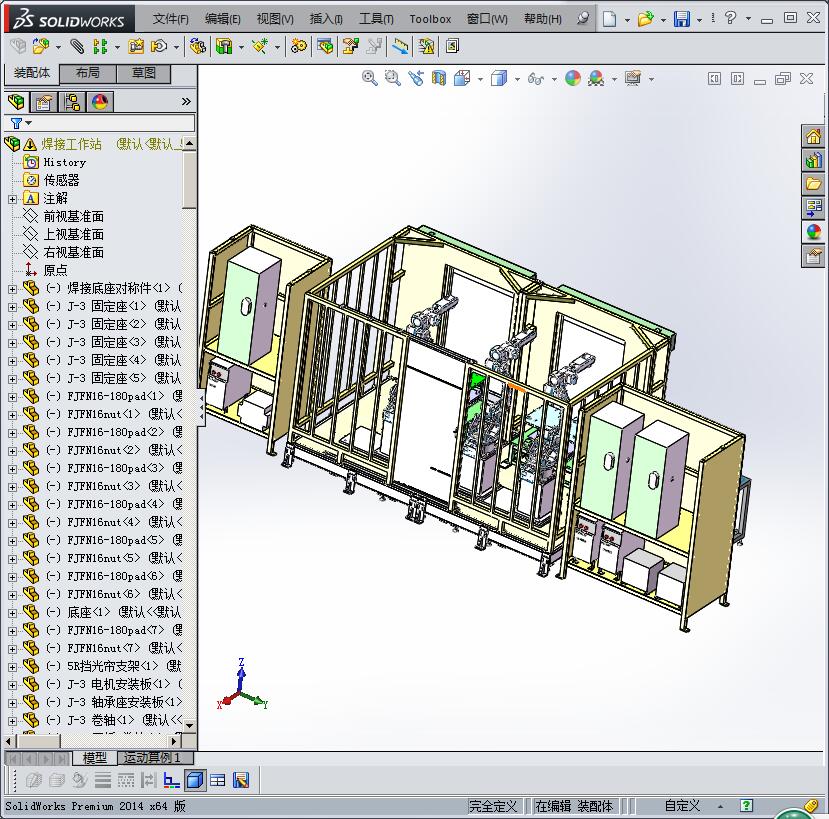Switch to the 草图 tab
The width and height of the screenshot is (829, 819).
[143, 73]
